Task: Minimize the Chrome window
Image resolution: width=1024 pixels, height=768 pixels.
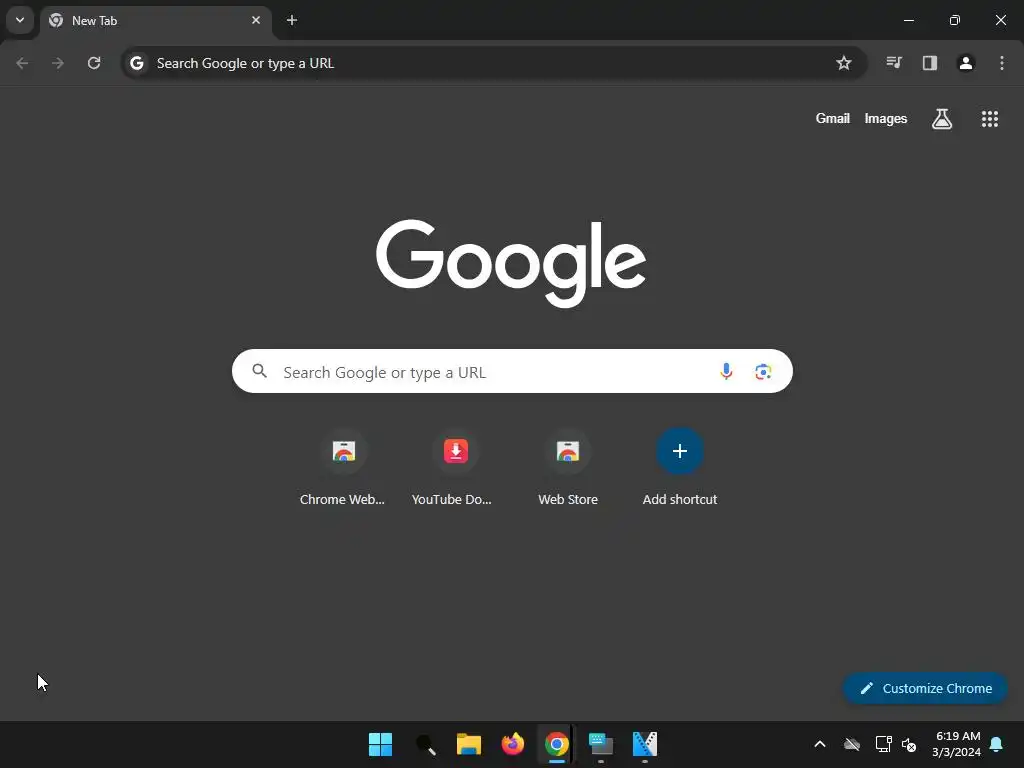Action: tap(908, 20)
